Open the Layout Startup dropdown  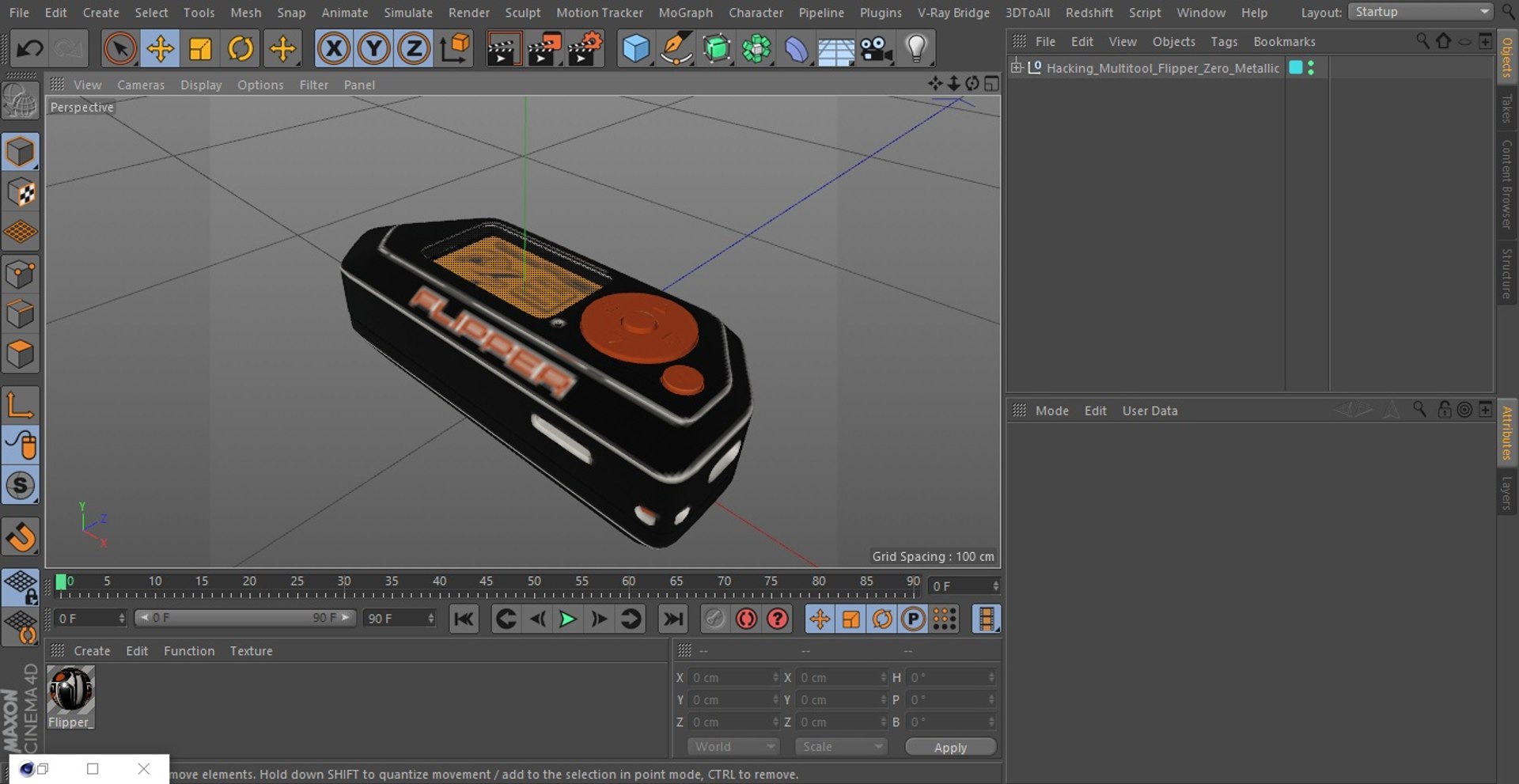[x=1421, y=12]
